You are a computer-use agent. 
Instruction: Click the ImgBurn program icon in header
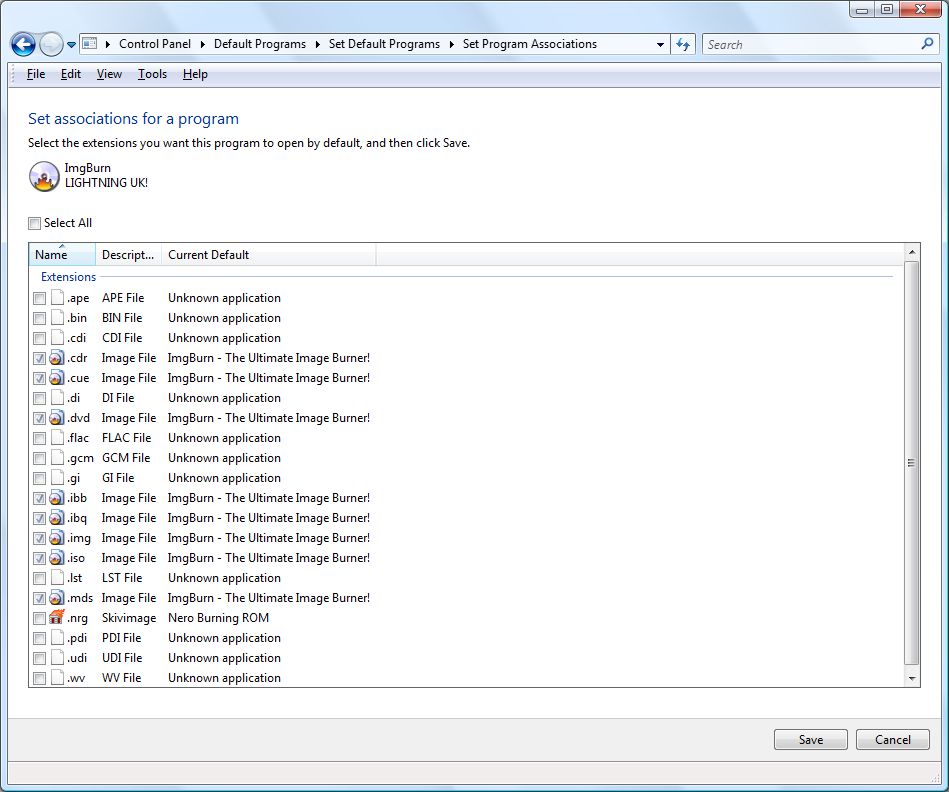tap(44, 176)
